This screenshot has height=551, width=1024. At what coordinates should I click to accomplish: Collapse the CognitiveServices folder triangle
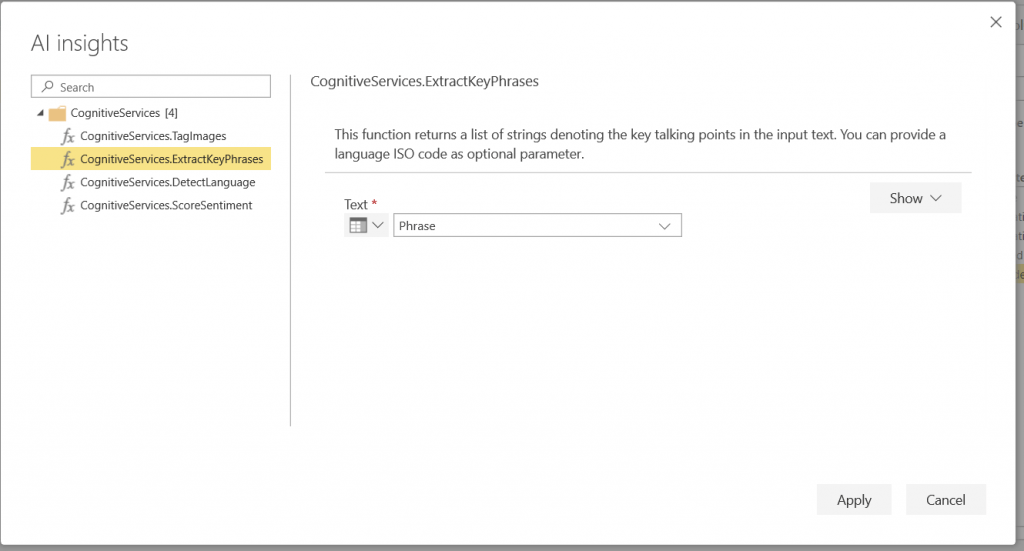click(x=40, y=113)
